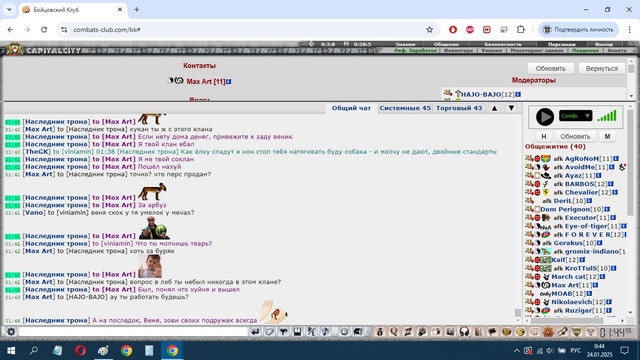Play the radio player
Screen dimensions: 640x360
pyautogui.click(x=544, y=117)
